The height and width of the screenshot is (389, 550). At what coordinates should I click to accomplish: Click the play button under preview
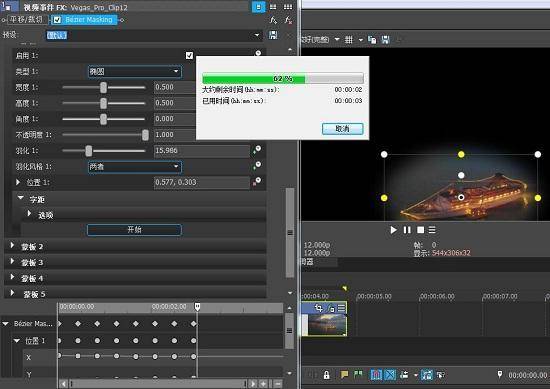coord(393,230)
